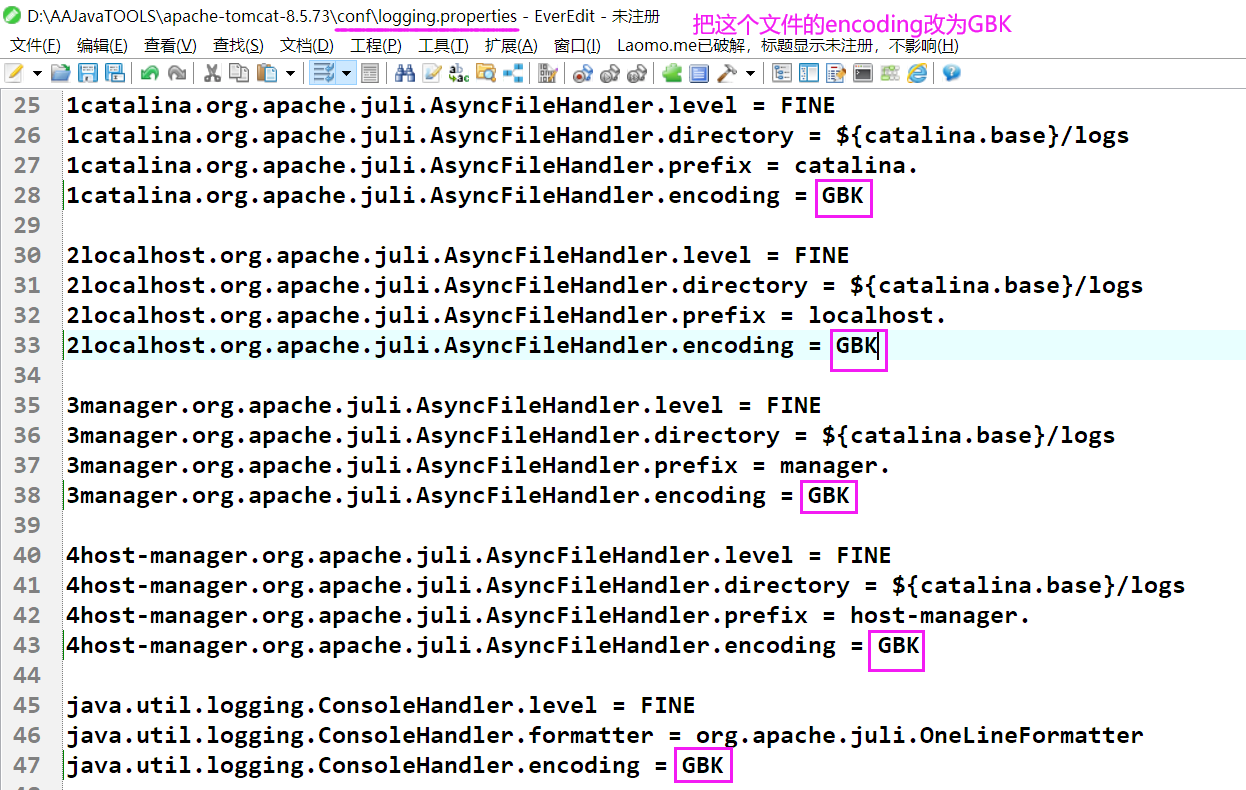Click the hammer tools icon
1246x790 pixels.
click(x=727, y=73)
